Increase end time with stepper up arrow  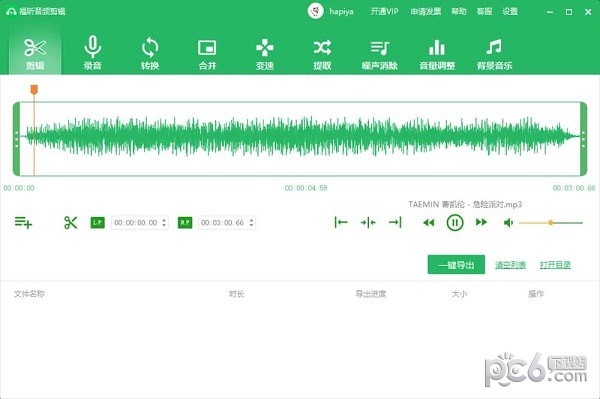[x=251, y=220]
